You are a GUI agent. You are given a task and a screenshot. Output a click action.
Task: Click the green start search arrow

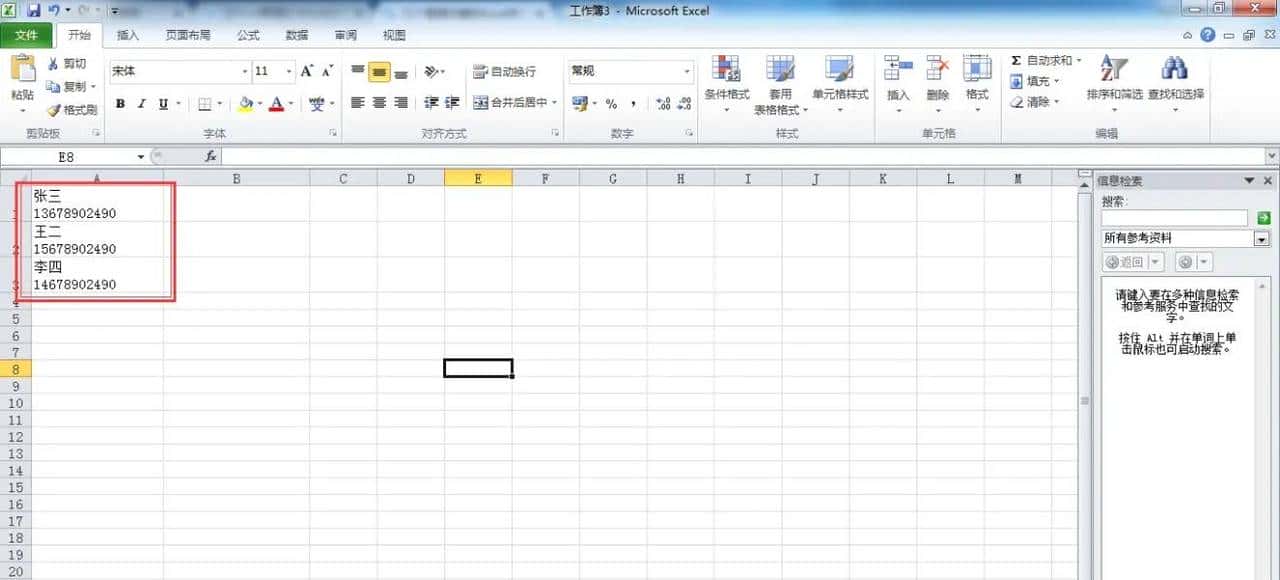click(1263, 218)
